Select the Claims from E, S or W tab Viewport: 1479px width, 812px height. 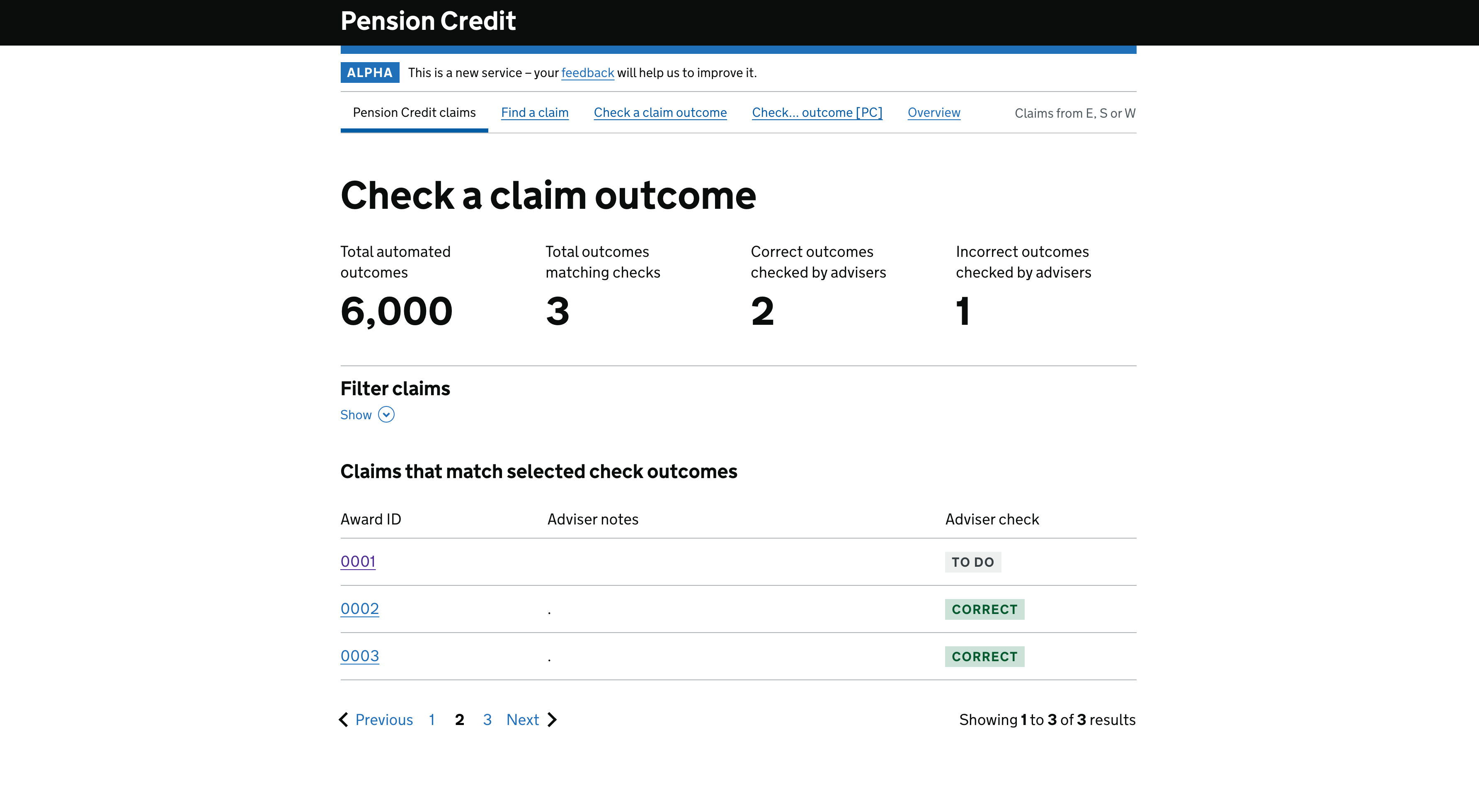coord(1074,113)
